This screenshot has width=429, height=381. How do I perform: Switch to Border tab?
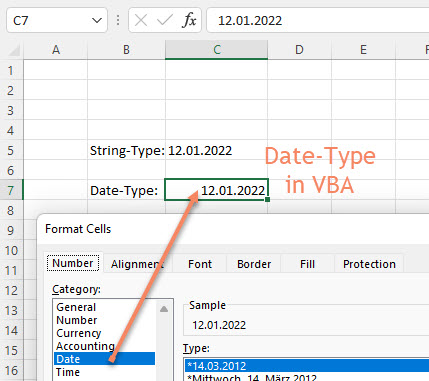254,264
